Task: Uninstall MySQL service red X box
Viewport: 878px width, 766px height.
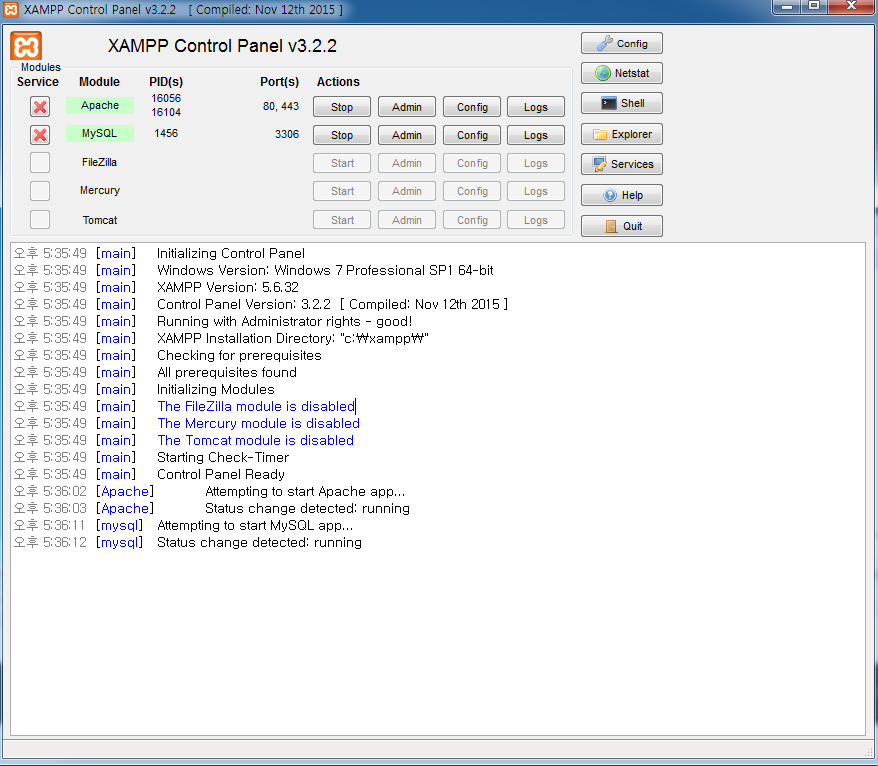Action: pos(40,135)
